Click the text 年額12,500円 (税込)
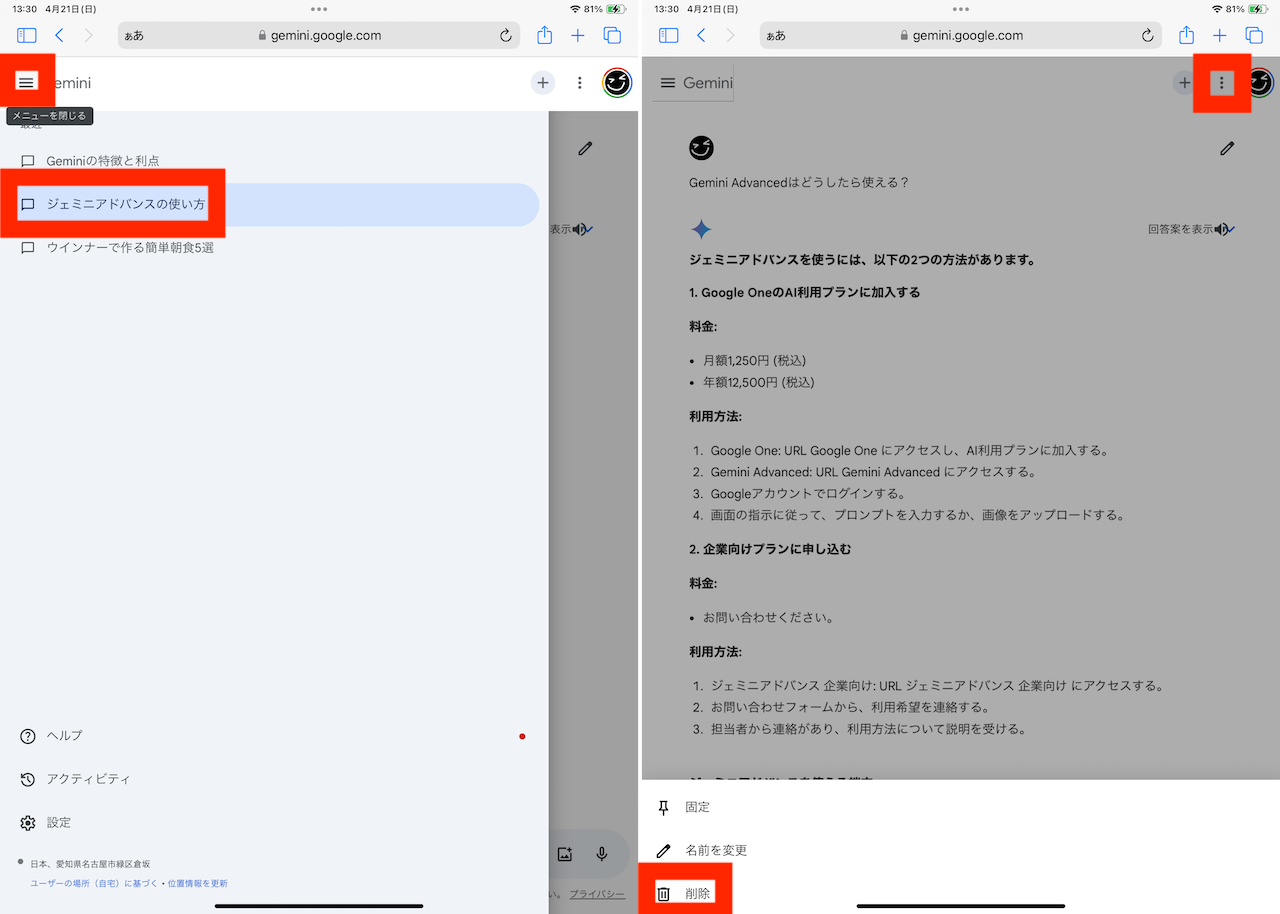Viewport: 1280px width, 914px height. coord(758,382)
